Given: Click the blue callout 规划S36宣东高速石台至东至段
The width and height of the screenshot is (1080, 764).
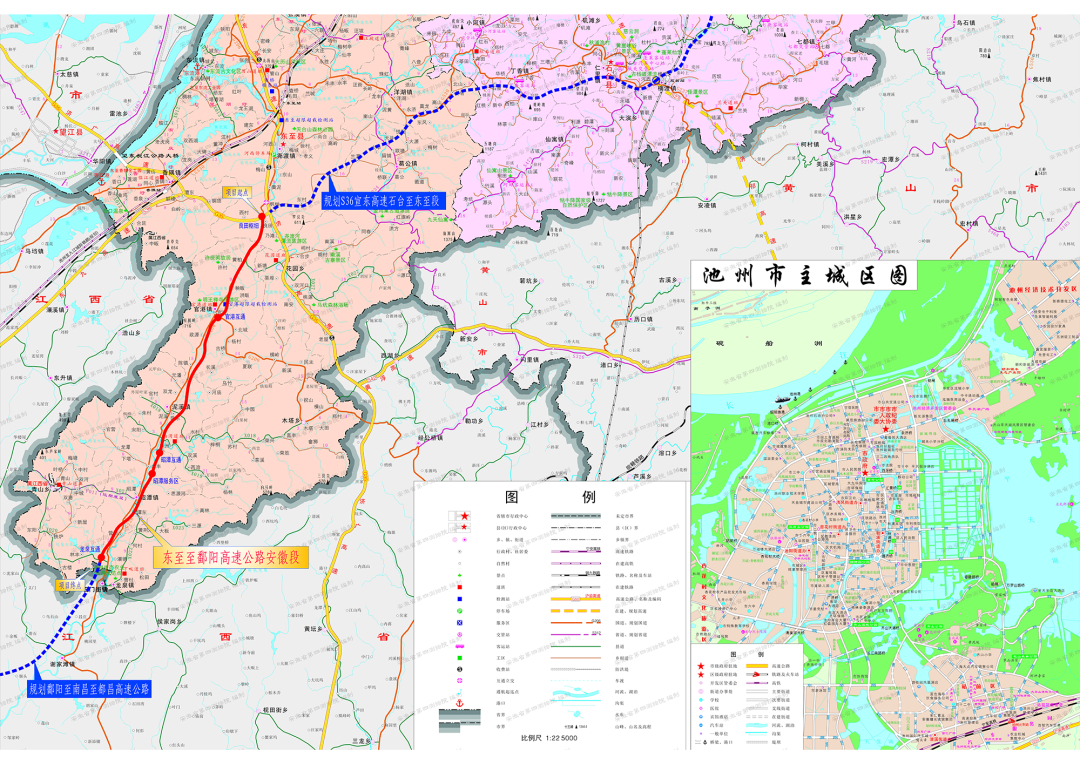Looking at the screenshot, I should tap(384, 201).
